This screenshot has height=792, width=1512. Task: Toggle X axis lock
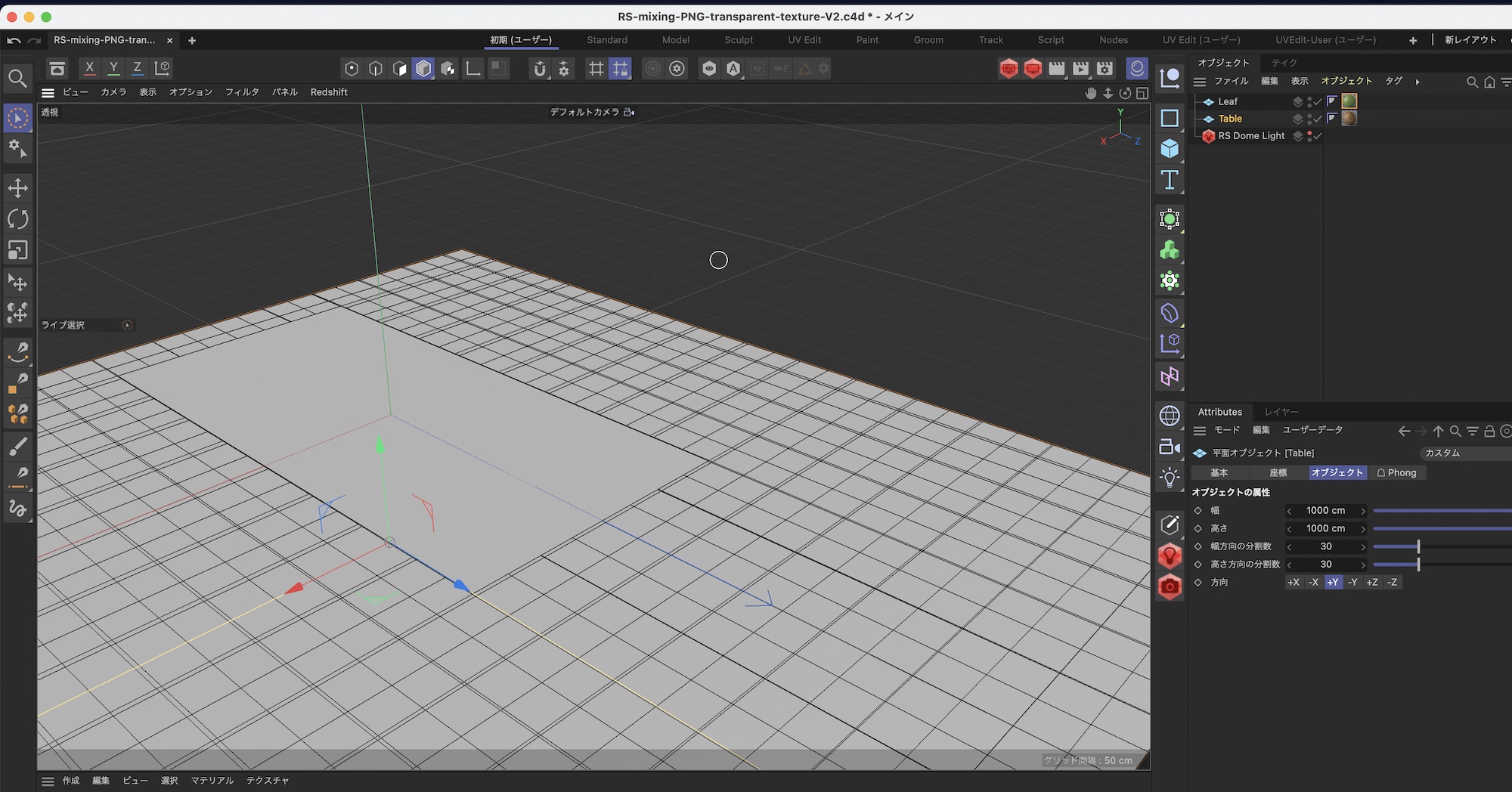point(89,68)
